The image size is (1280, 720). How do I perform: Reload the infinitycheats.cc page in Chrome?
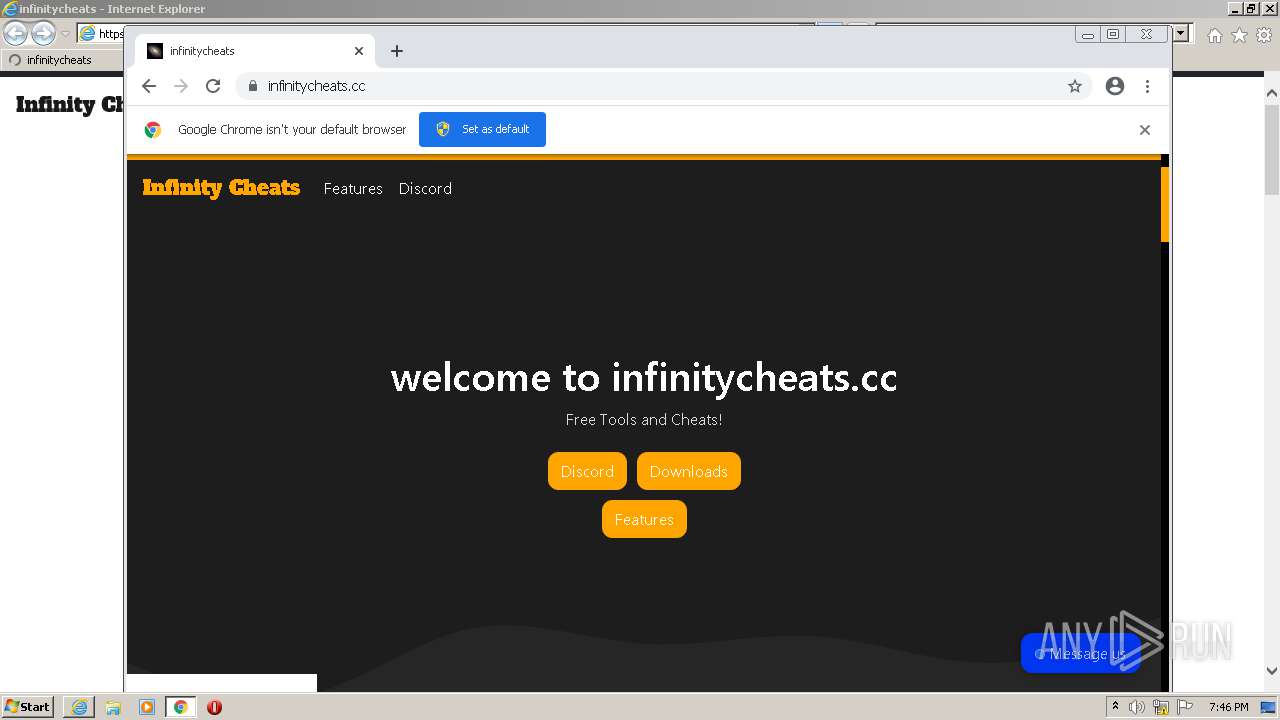point(213,86)
